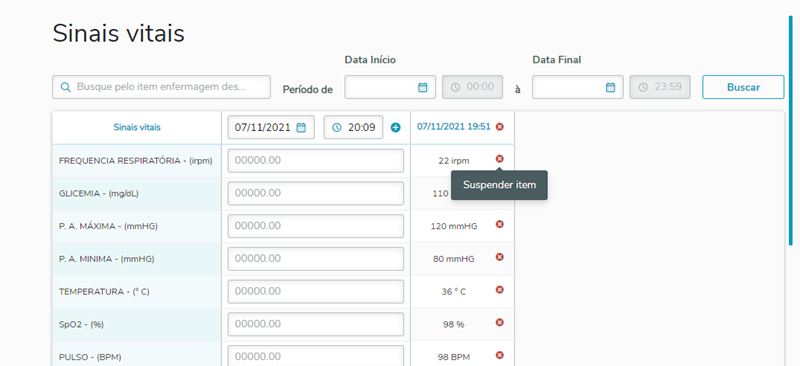This screenshot has width=800, height=366.
Task: Click the search magnifier icon
Action: click(x=65, y=87)
